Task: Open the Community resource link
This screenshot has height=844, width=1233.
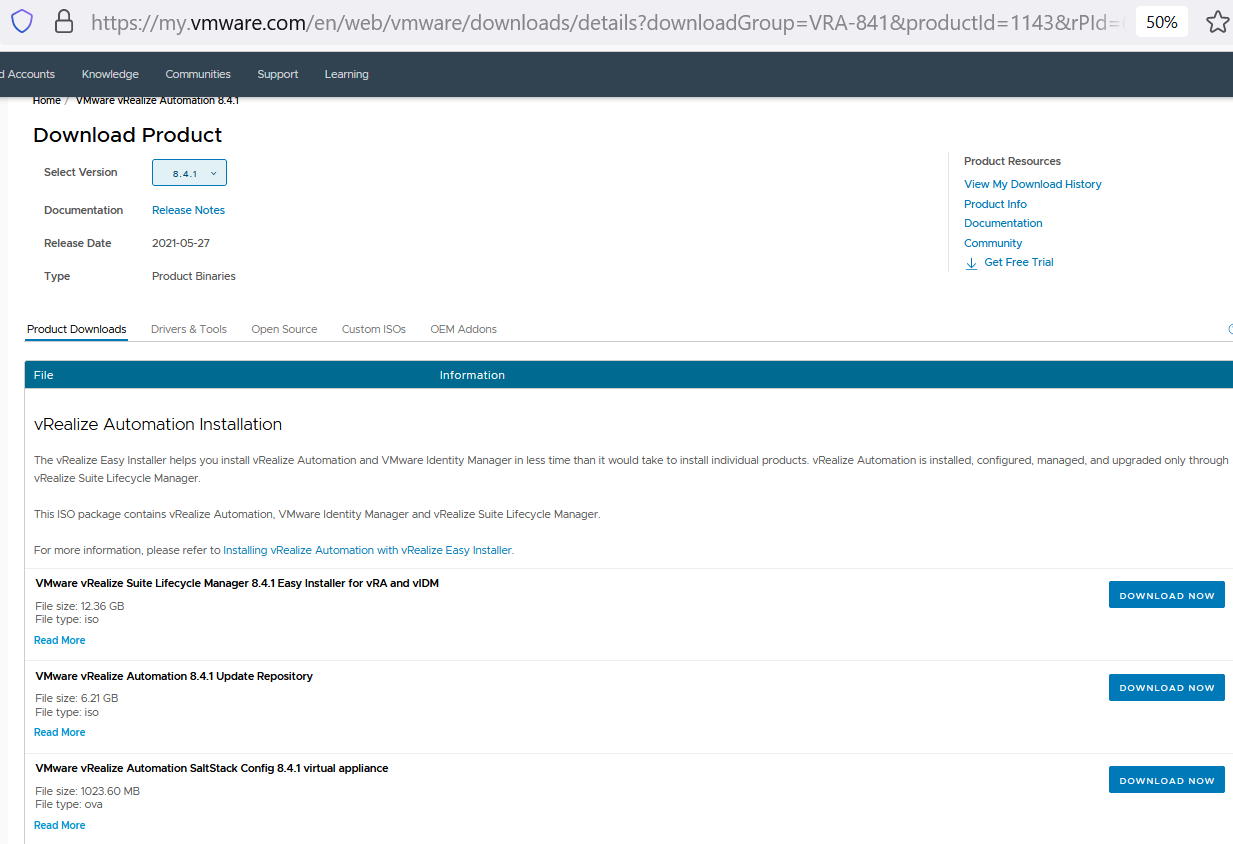Action: click(993, 243)
